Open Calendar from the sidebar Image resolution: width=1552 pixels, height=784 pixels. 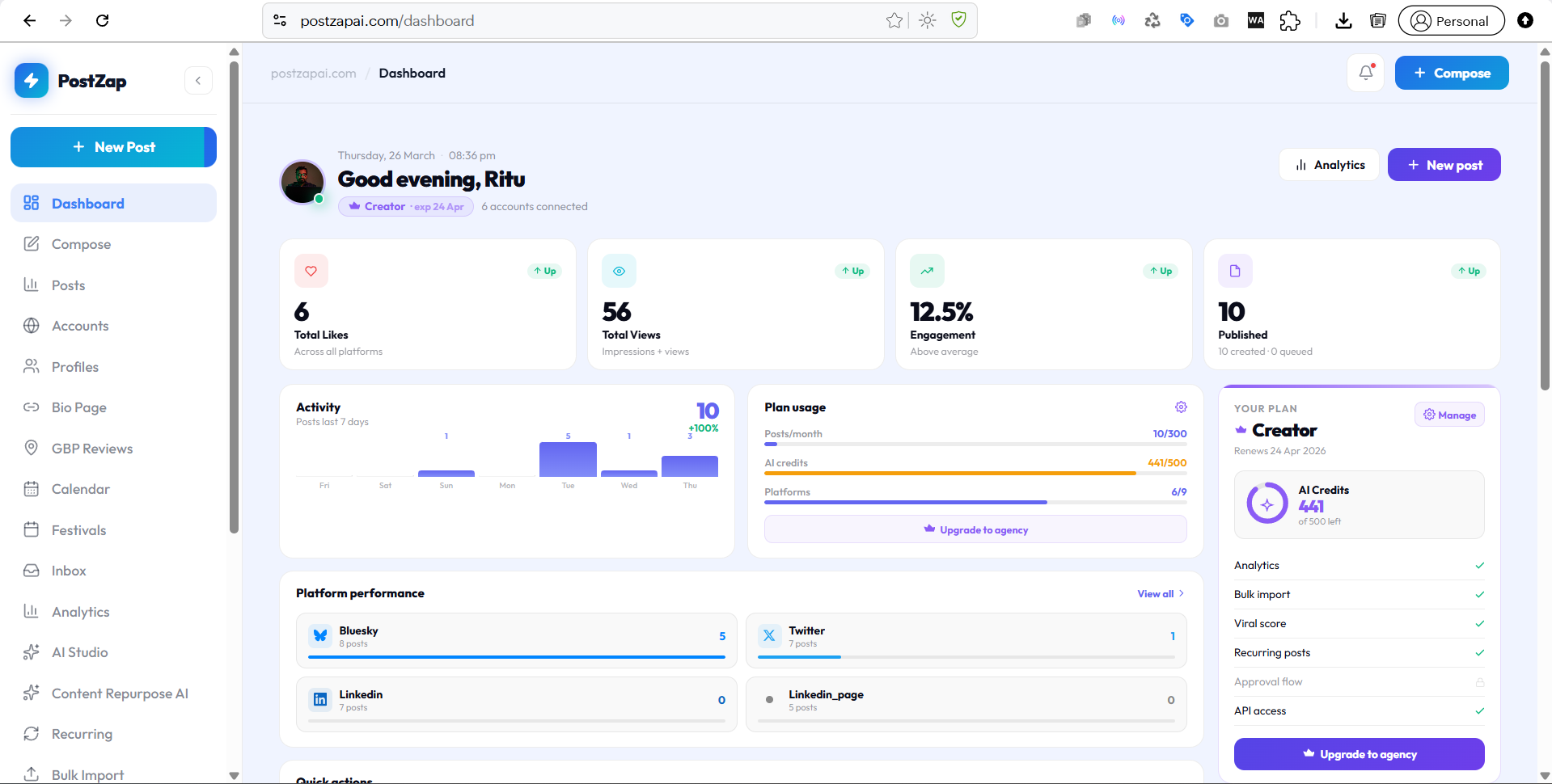coord(80,489)
